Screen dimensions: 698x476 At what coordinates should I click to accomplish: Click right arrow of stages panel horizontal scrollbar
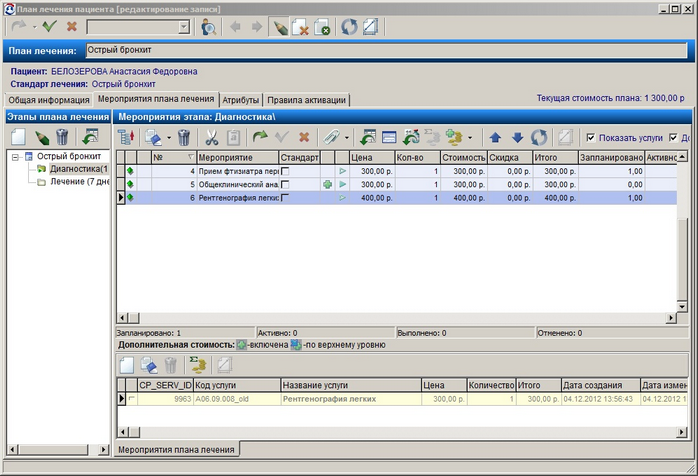click(103, 450)
